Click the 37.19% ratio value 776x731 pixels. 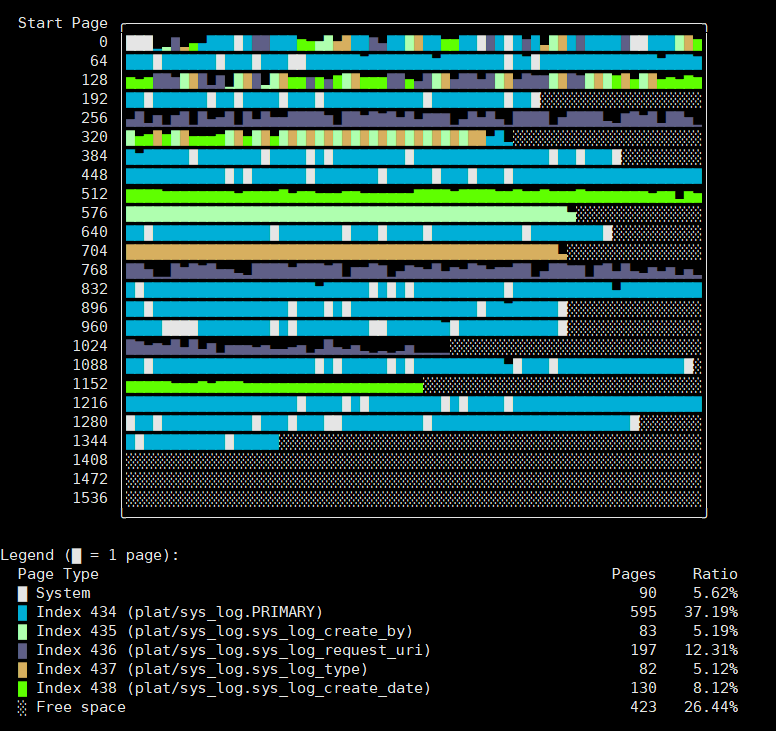coord(714,612)
